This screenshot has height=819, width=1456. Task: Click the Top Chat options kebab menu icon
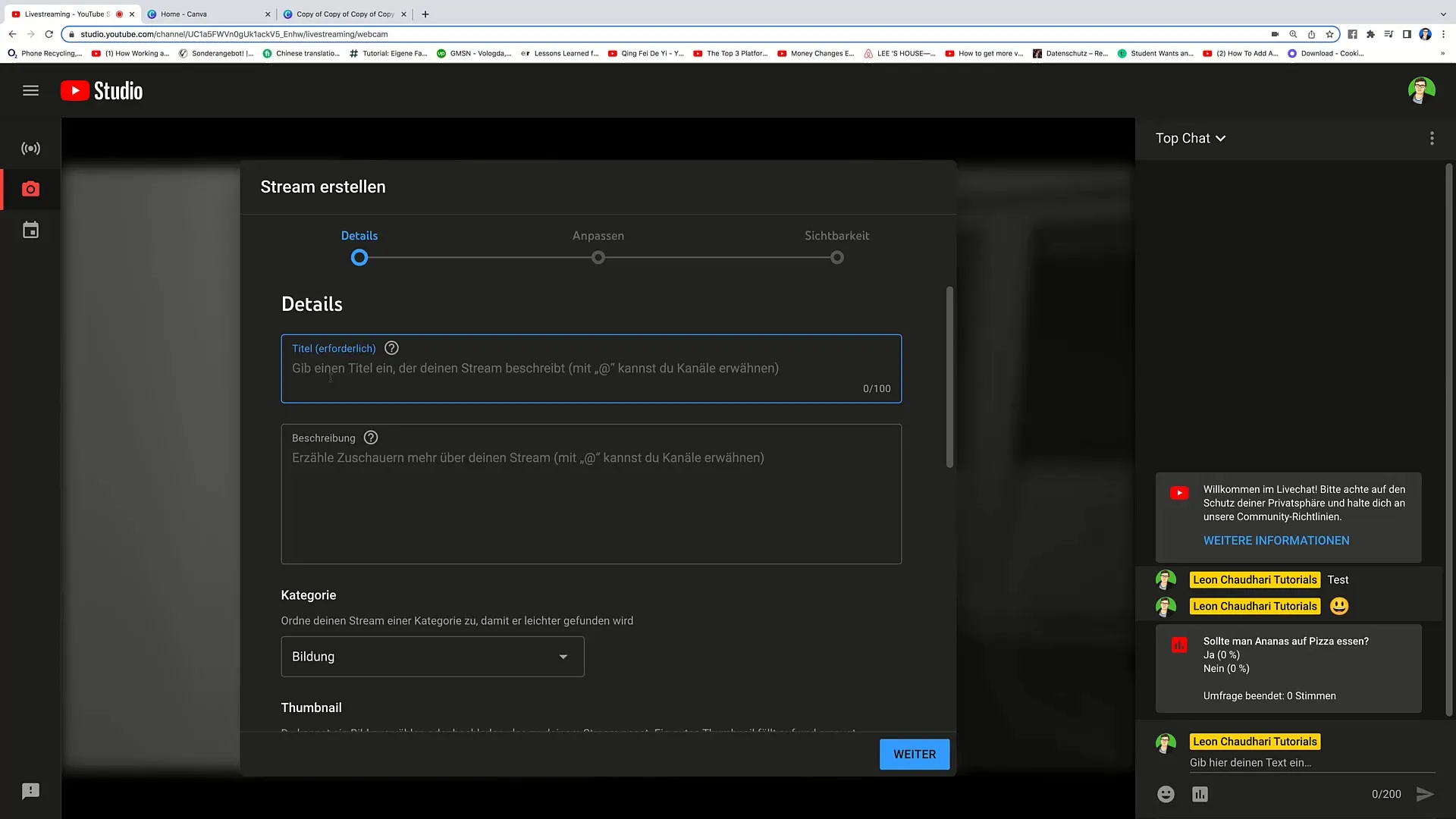[x=1432, y=138]
